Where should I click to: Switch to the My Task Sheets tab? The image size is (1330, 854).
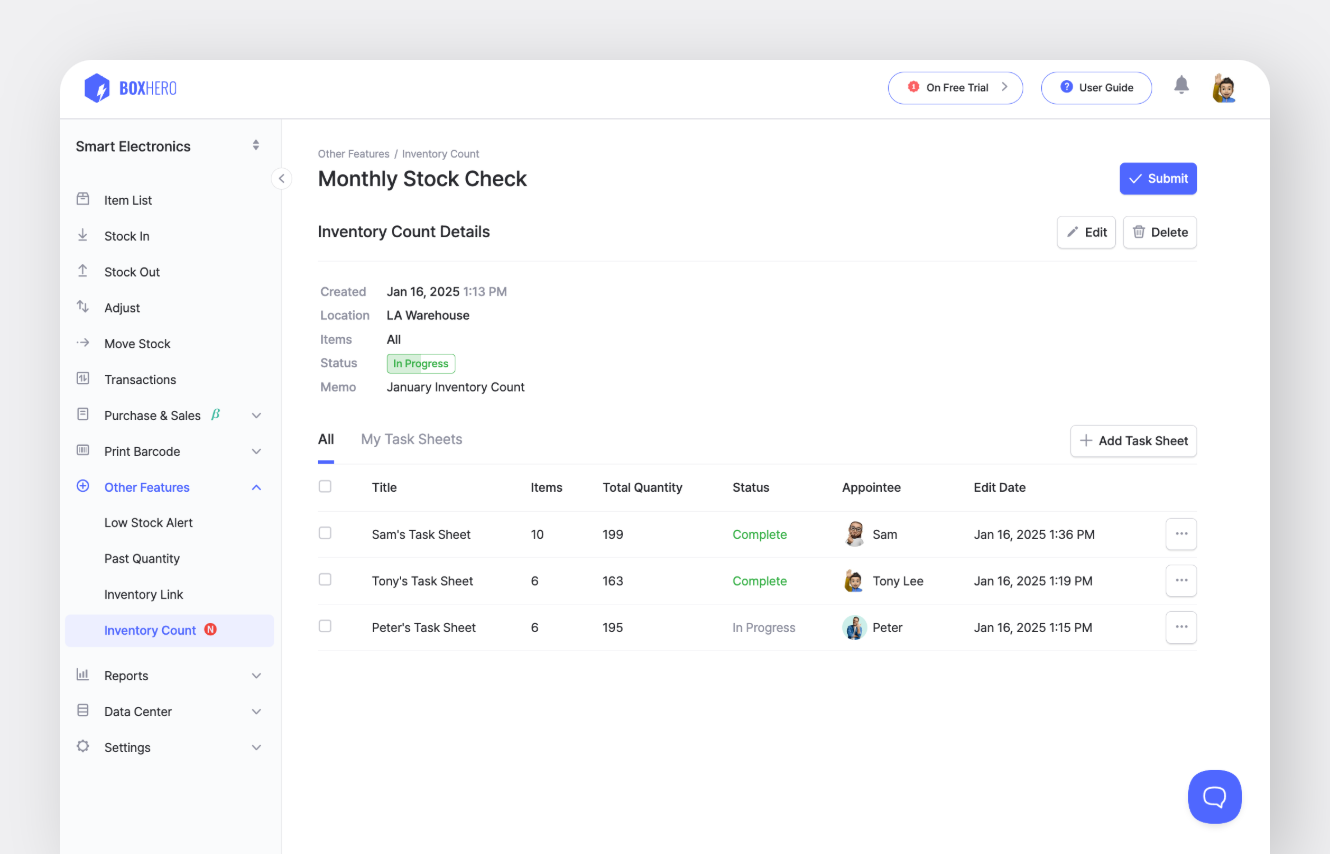(411, 439)
